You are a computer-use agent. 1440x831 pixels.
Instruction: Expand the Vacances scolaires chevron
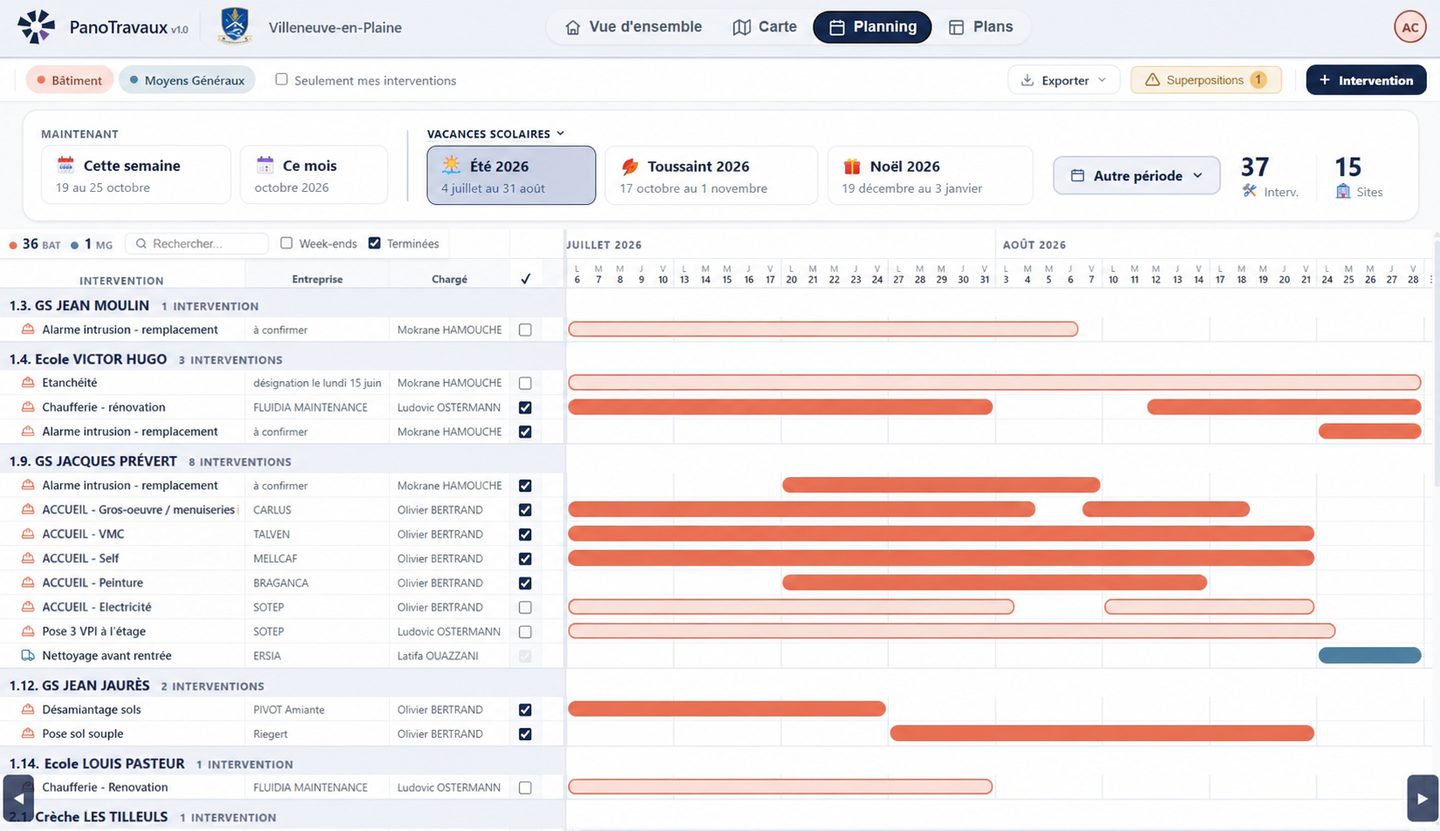560,133
